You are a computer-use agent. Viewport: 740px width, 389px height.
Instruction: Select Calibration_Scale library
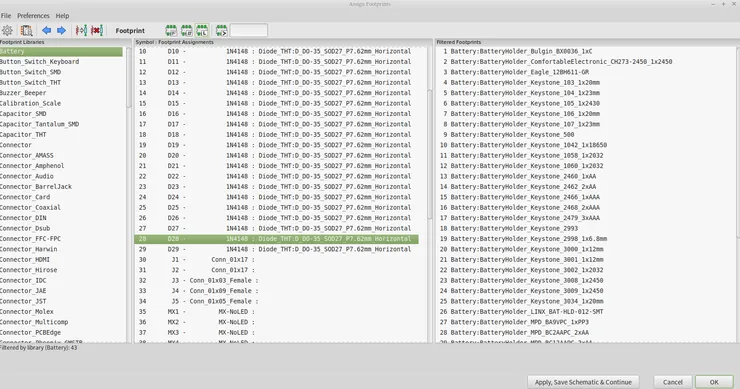click(61, 103)
